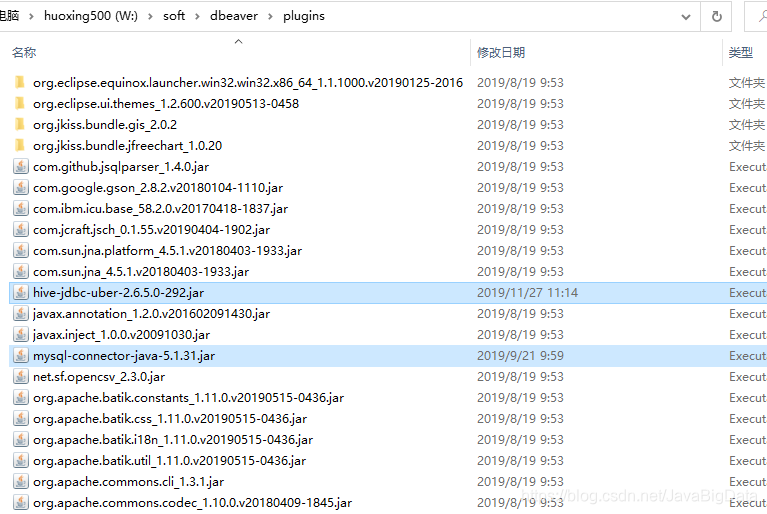Screen dimensions: 767x514
Task: Click the search box
Action: [756, 17]
